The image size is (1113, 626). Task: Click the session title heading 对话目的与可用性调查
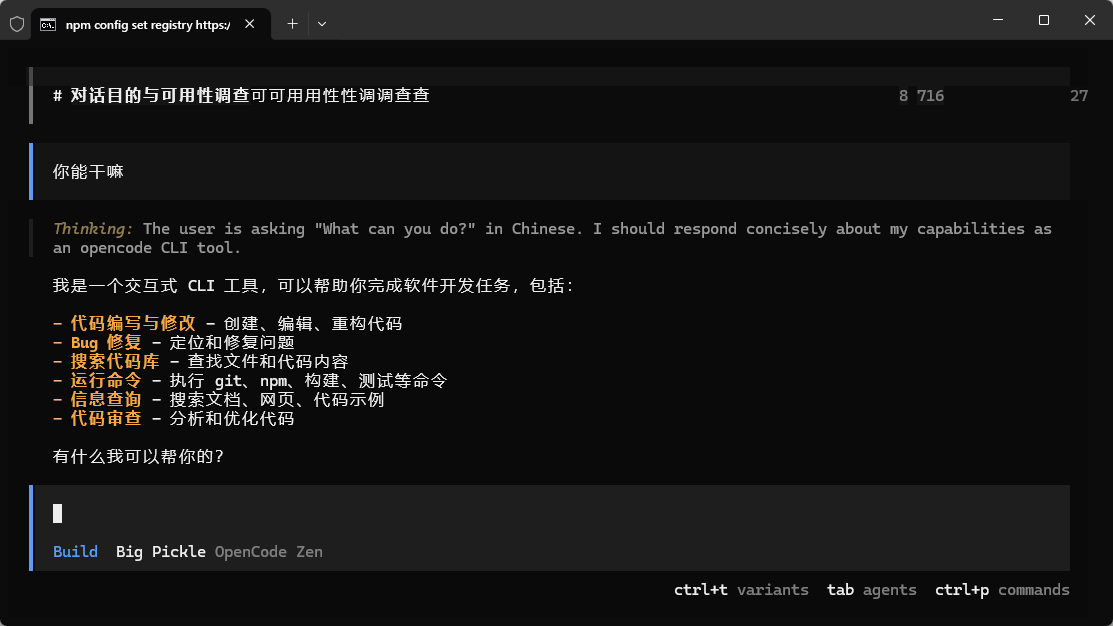click(160, 96)
